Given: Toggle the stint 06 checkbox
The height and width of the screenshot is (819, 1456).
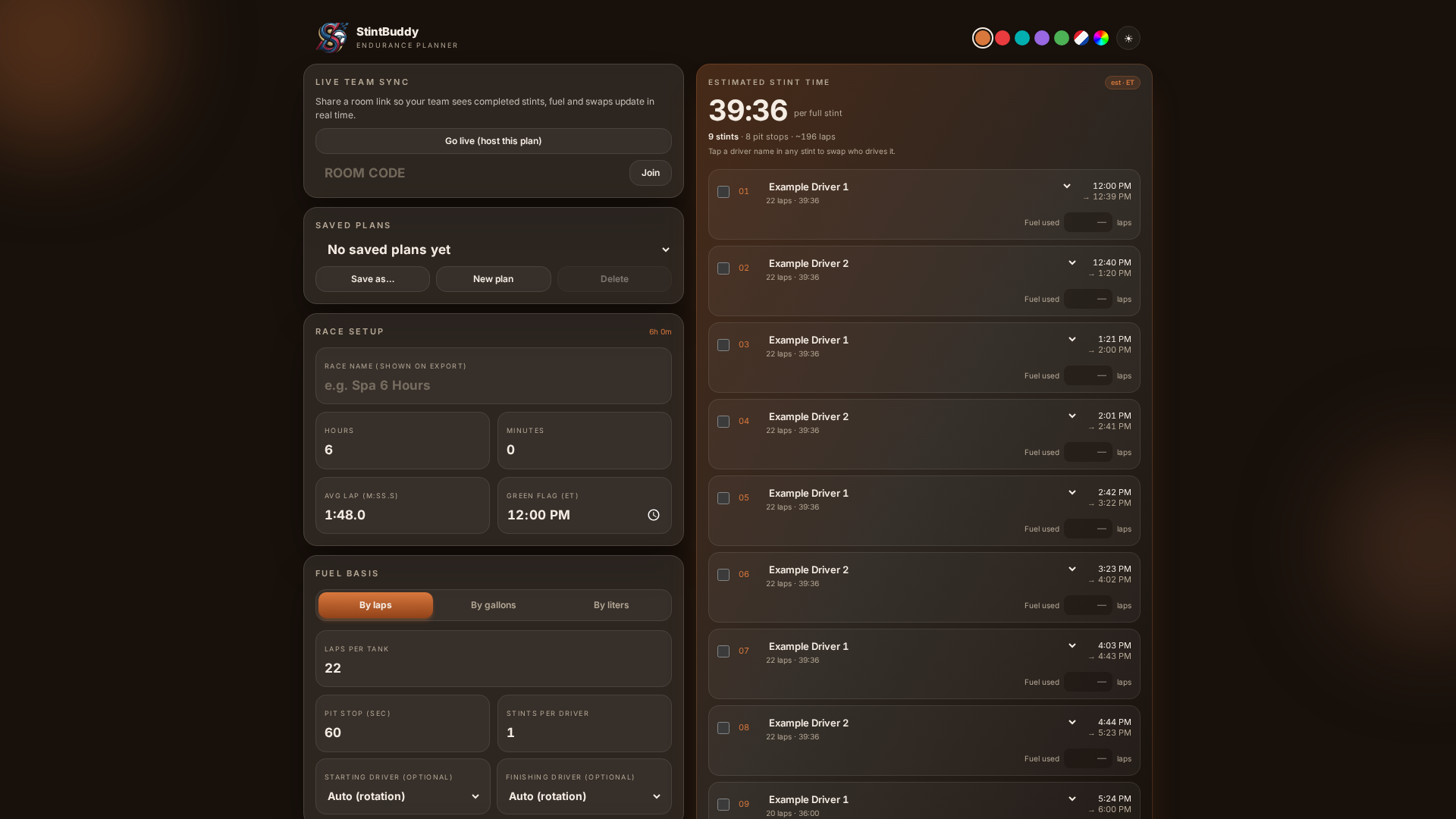Looking at the screenshot, I should tap(723, 575).
